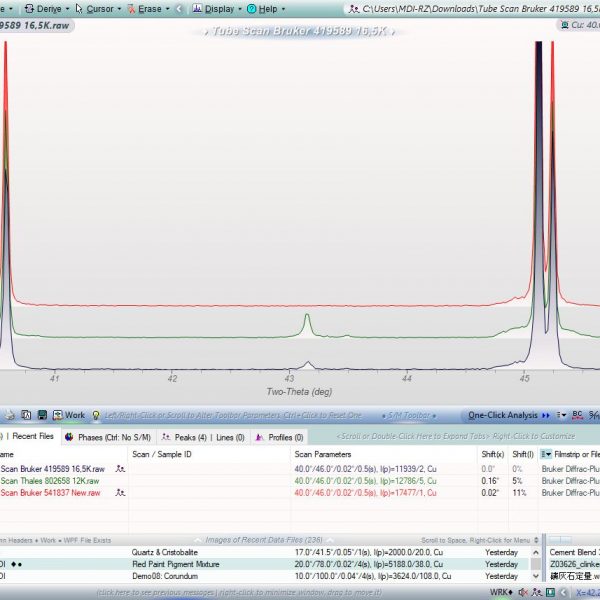Image resolution: width=600 pixels, height=600 pixels.
Task: Switch to the Peaks (4) tab
Action: click(178, 437)
